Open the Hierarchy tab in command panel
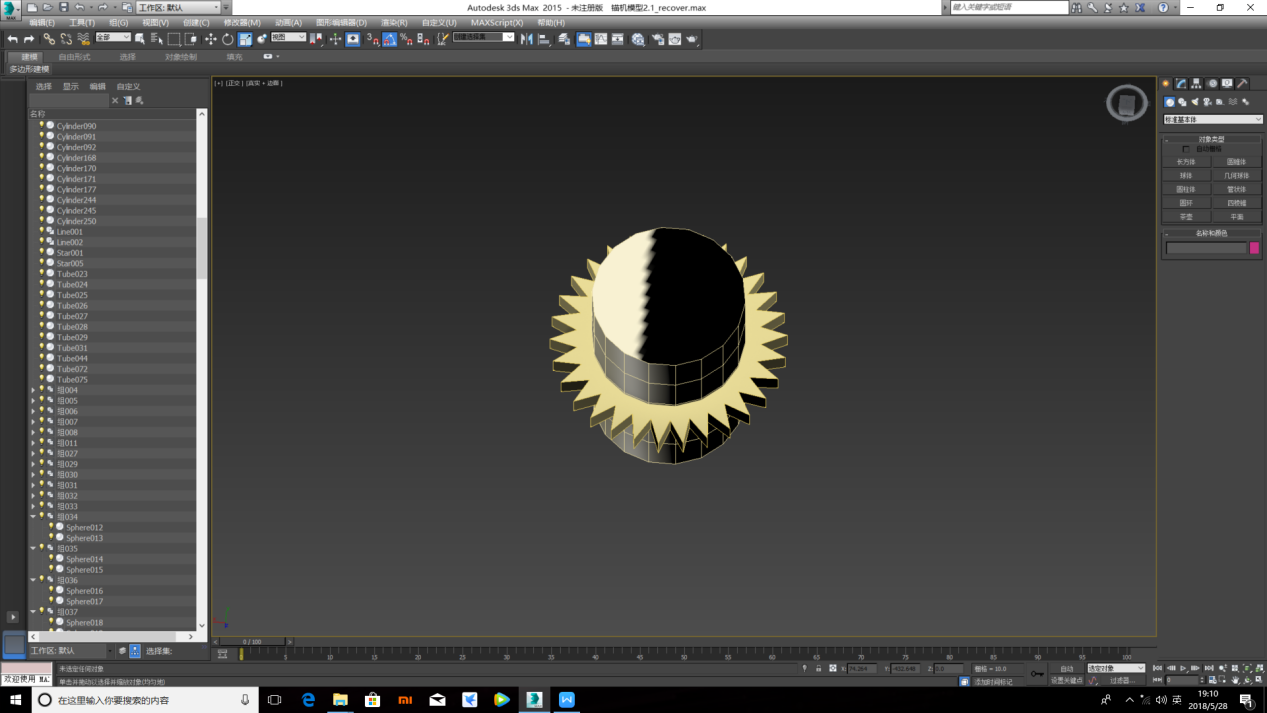The height and width of the screenshot is (713, 1267). pyautogui.click(x=1196, y=84)
